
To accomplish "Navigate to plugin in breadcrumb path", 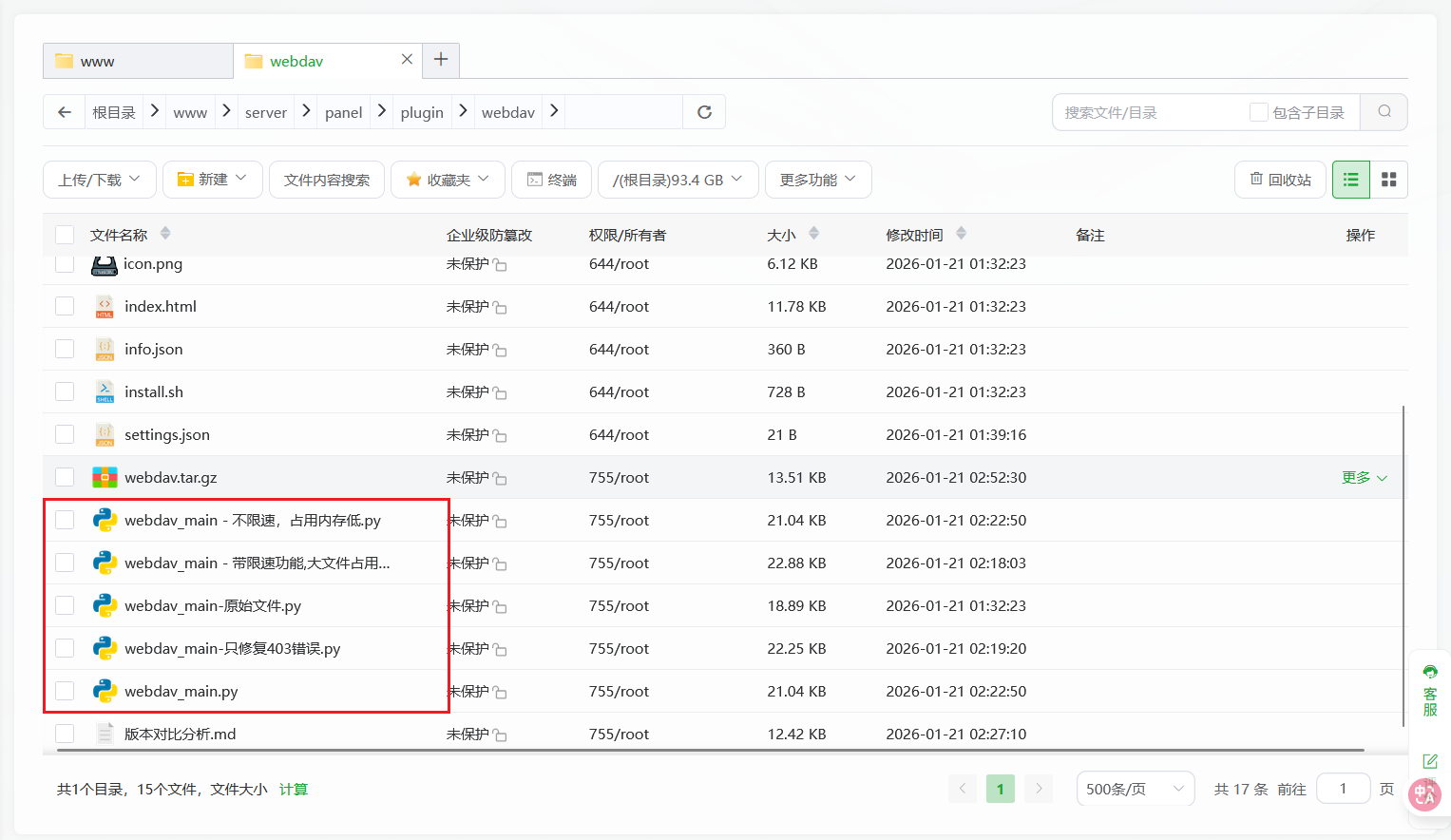I will coord(422,112).
